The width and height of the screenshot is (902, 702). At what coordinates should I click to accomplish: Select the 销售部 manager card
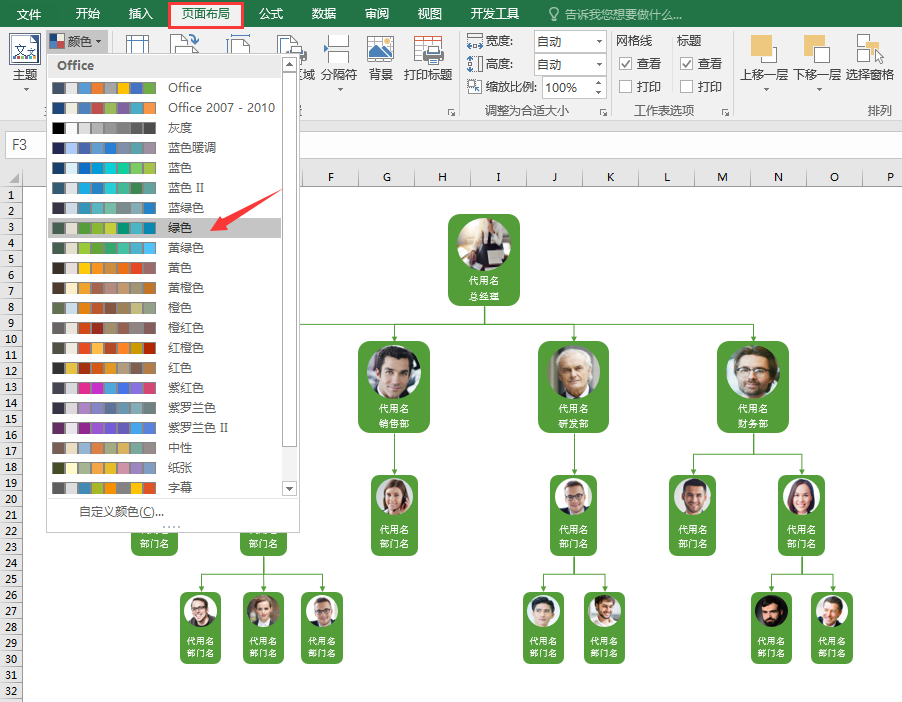click(x=394, y=387)
